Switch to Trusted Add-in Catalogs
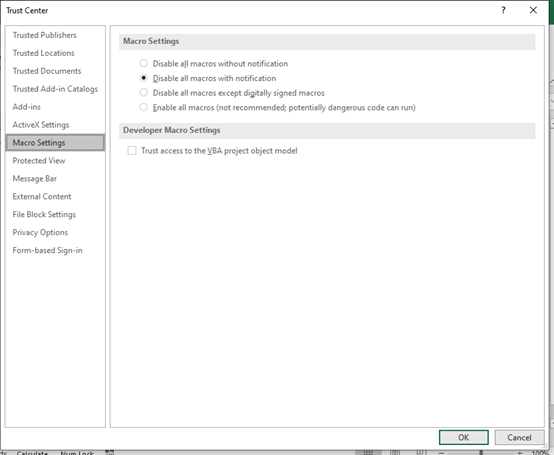Screen dimensions: 554x455 pyautogui.click(x=55, y=89)
